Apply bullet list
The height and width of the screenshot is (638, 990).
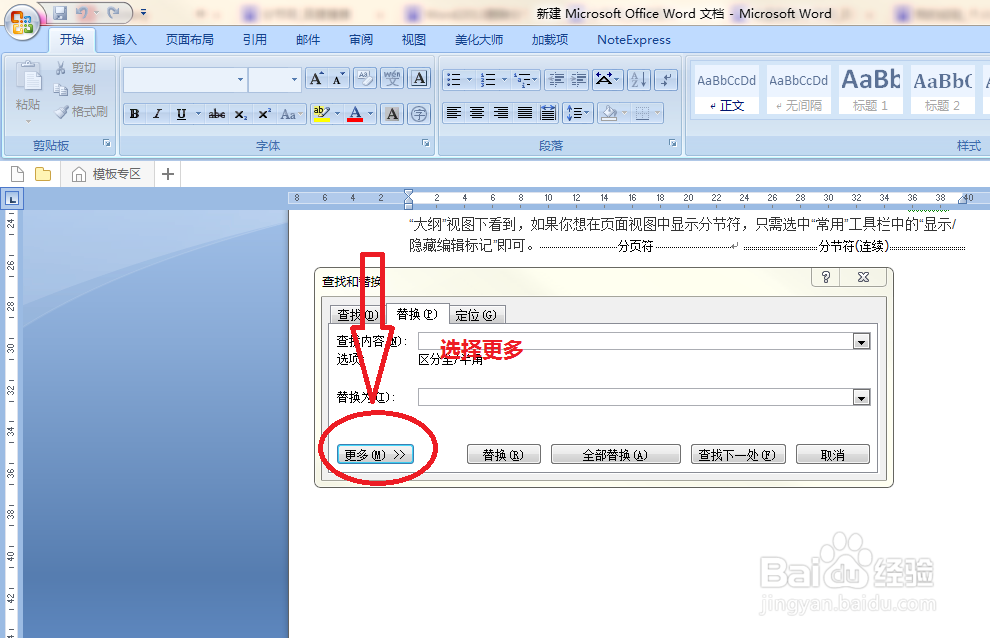click(x=453, y=80)
